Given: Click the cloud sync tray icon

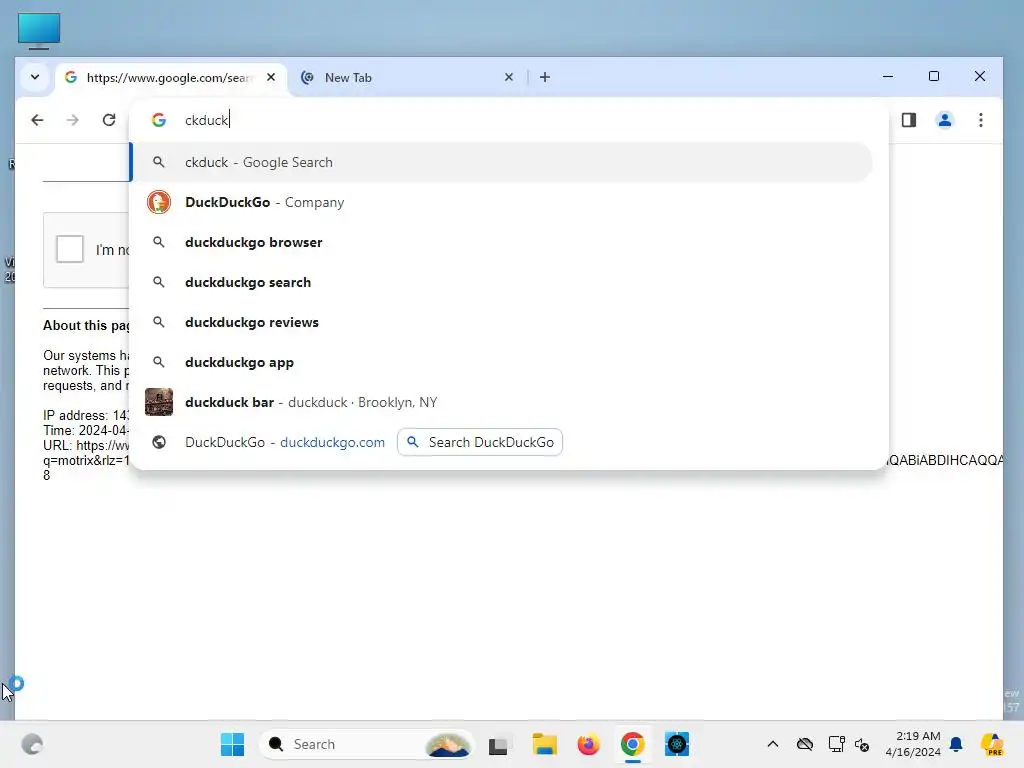Looking at the screenshot, I should 805,744.
